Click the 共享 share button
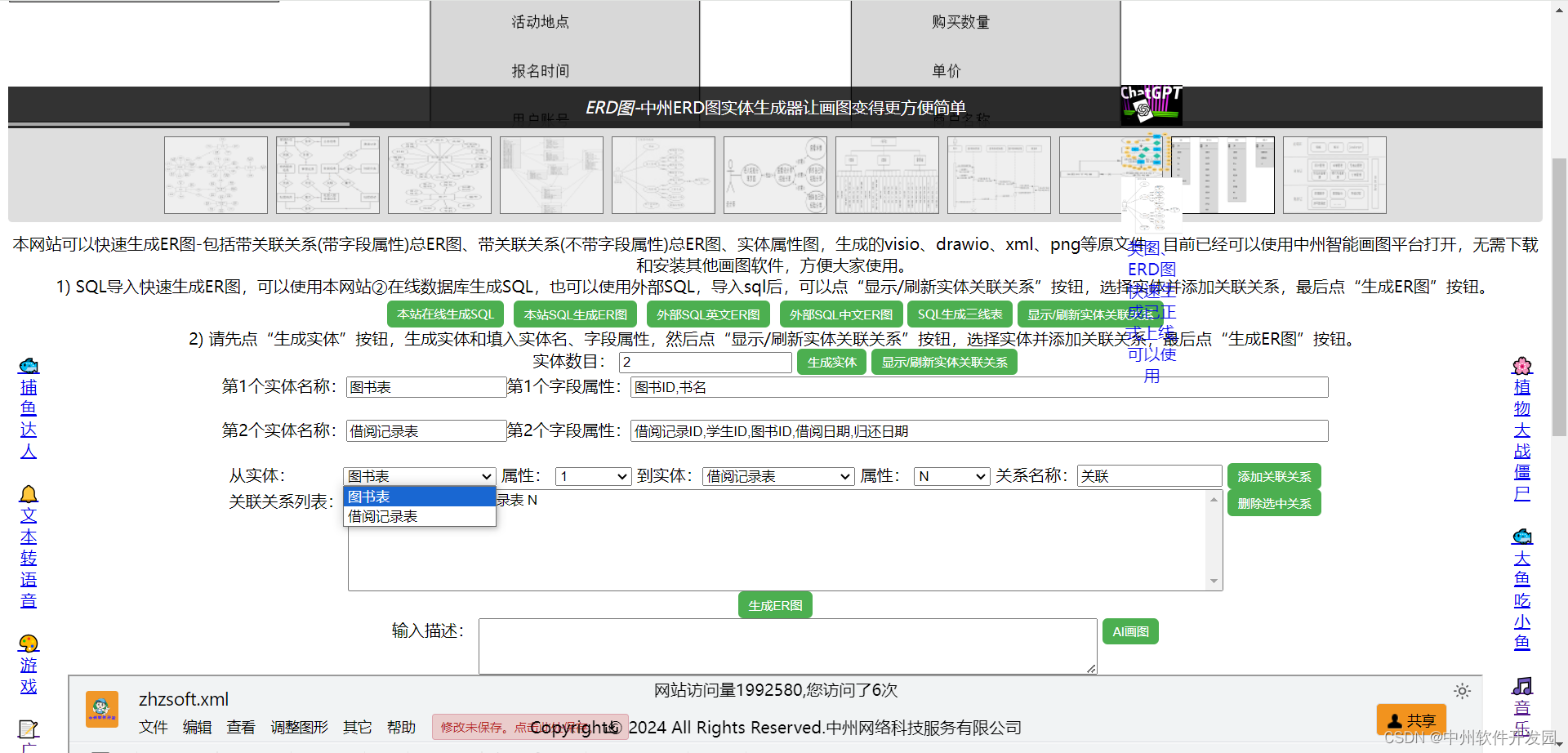 (x=1411, y=720)
